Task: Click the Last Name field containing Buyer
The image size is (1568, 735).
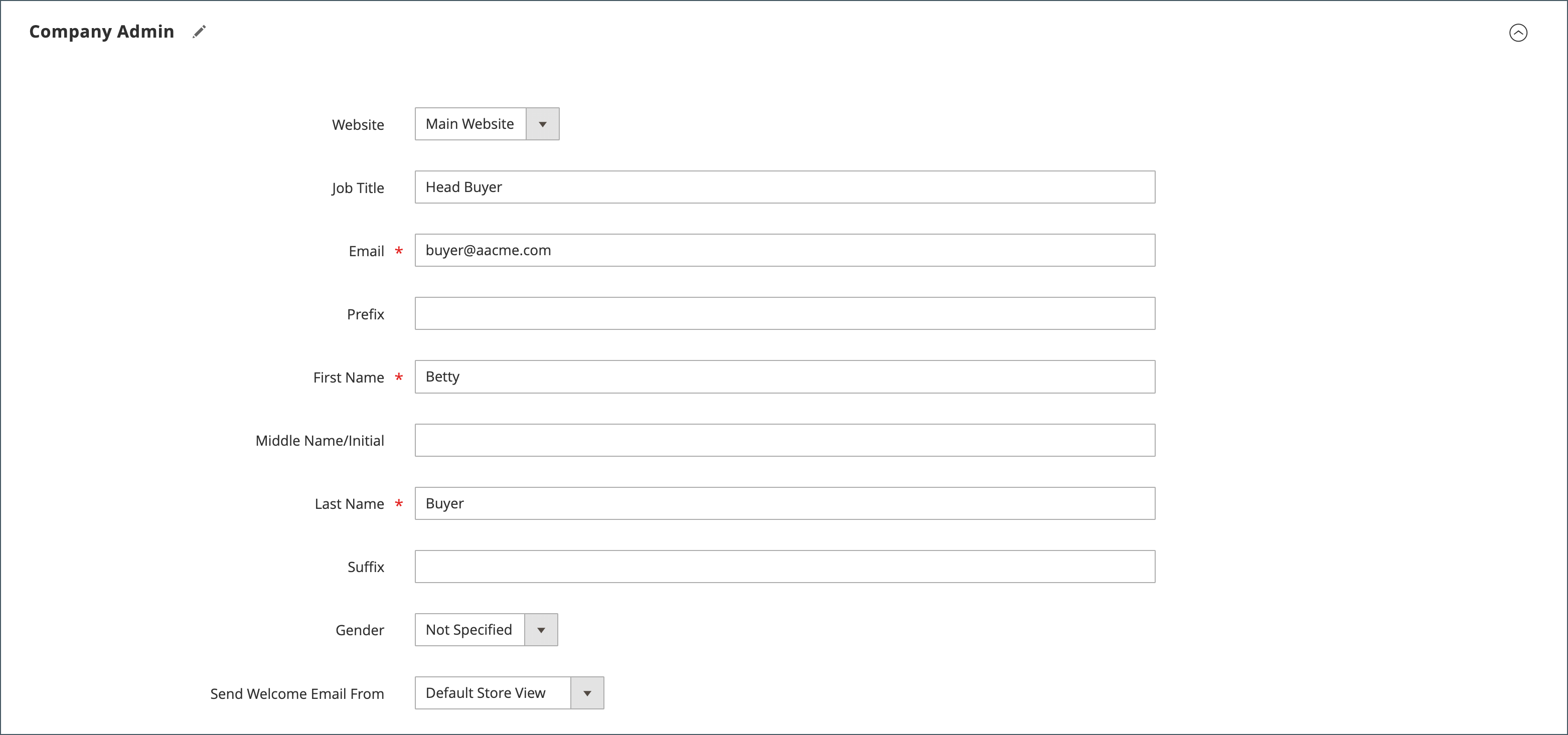Action: point(785,503)
